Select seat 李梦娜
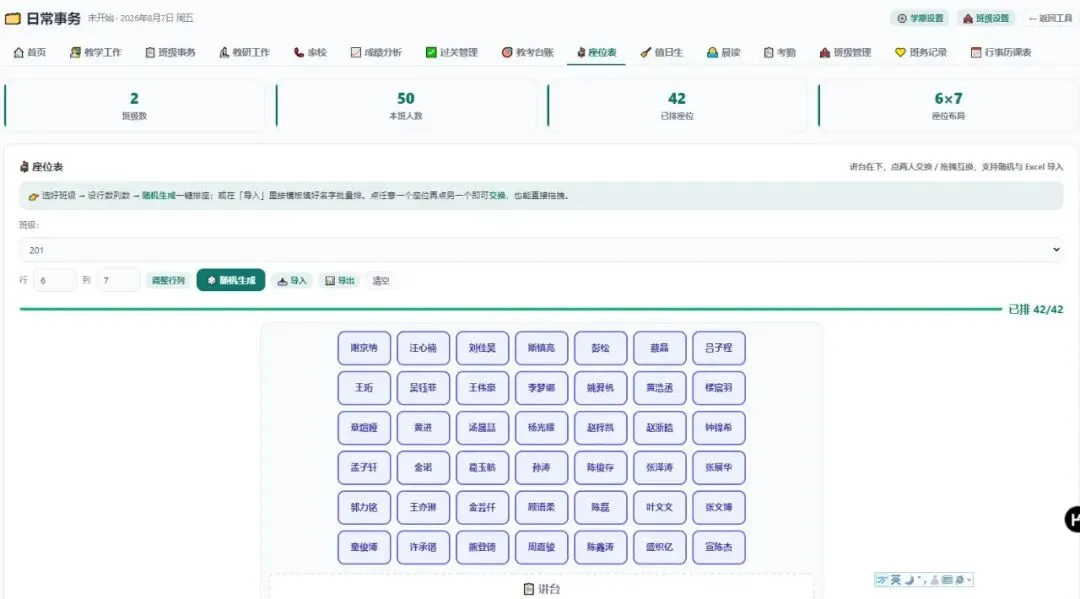Viewport: 1080px width, 599px height. coord(541,388)
